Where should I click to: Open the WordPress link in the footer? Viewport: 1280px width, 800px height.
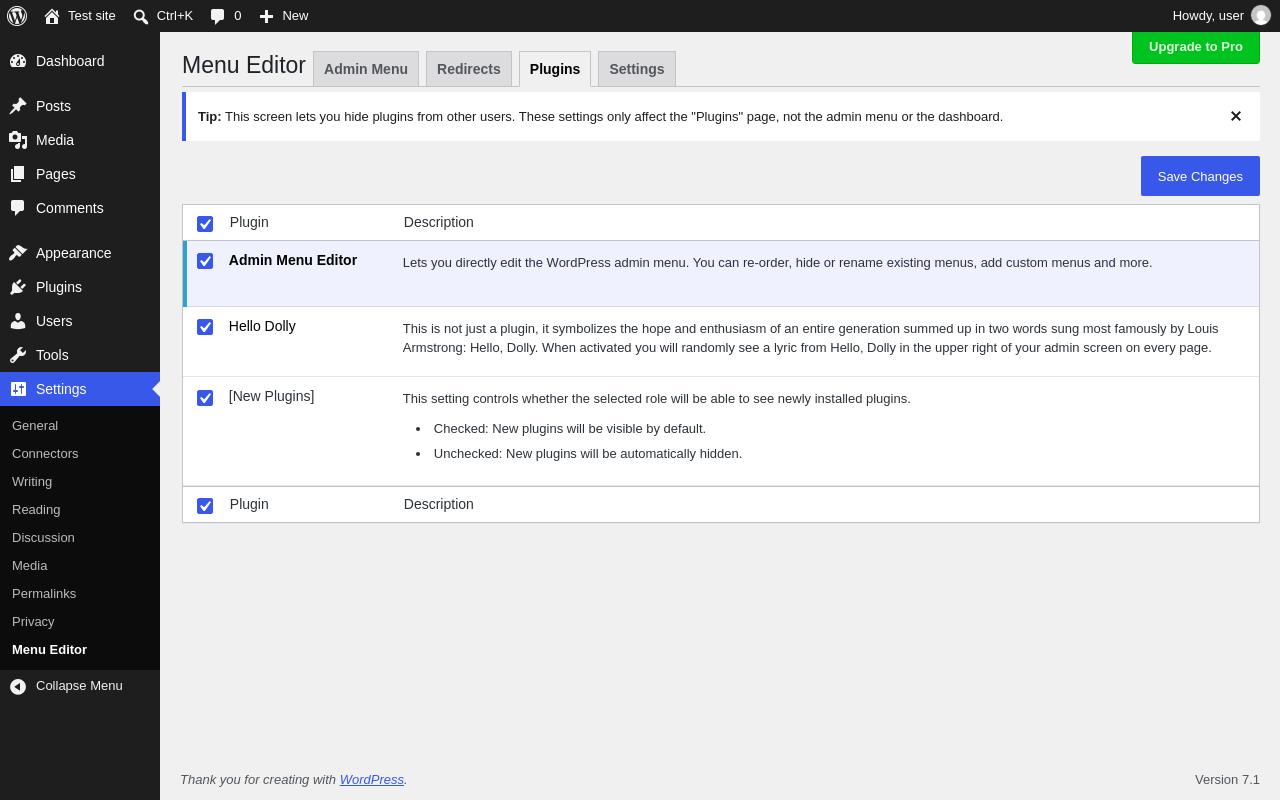[372, 780]
